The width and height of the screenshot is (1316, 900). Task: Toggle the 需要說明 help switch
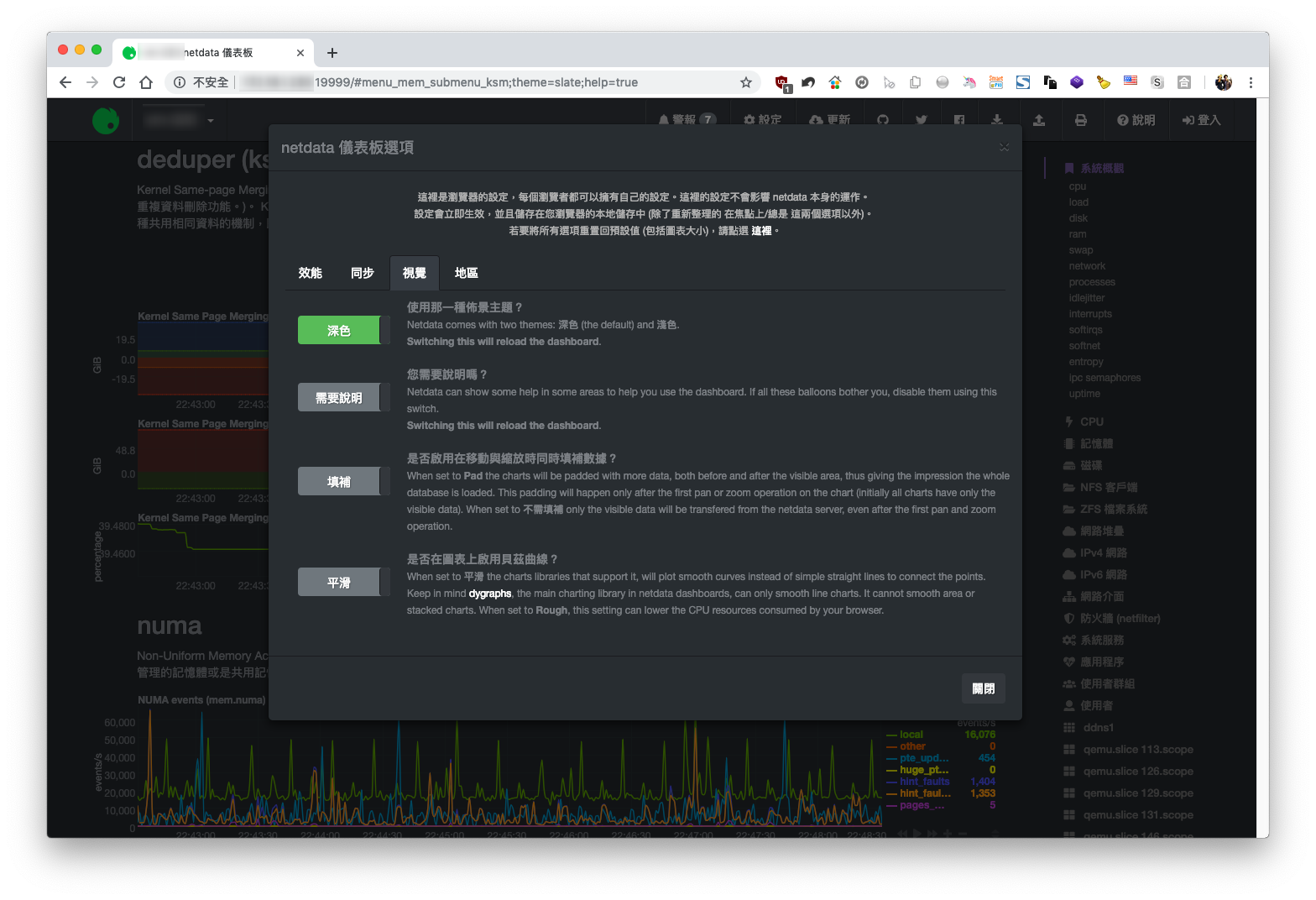pyautogui.click(x=343, y=397)
